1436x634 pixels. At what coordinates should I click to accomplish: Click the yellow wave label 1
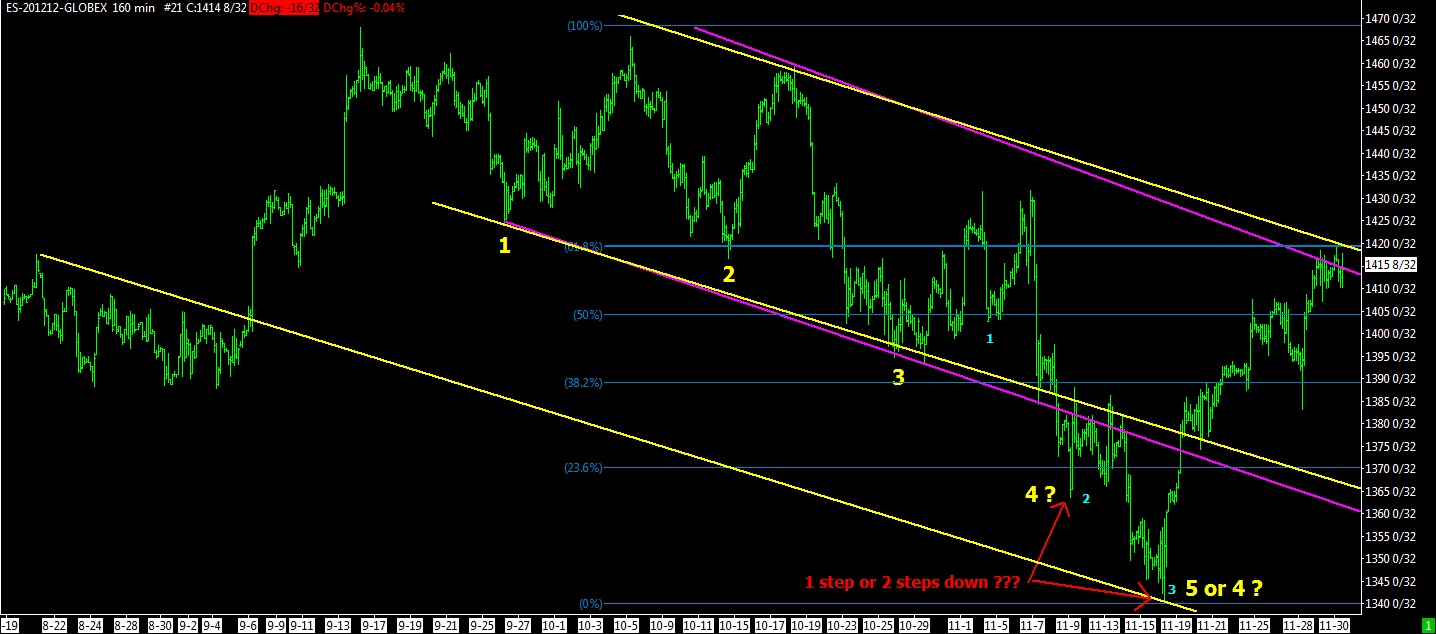pyautogui.click(x=504, y=245)
